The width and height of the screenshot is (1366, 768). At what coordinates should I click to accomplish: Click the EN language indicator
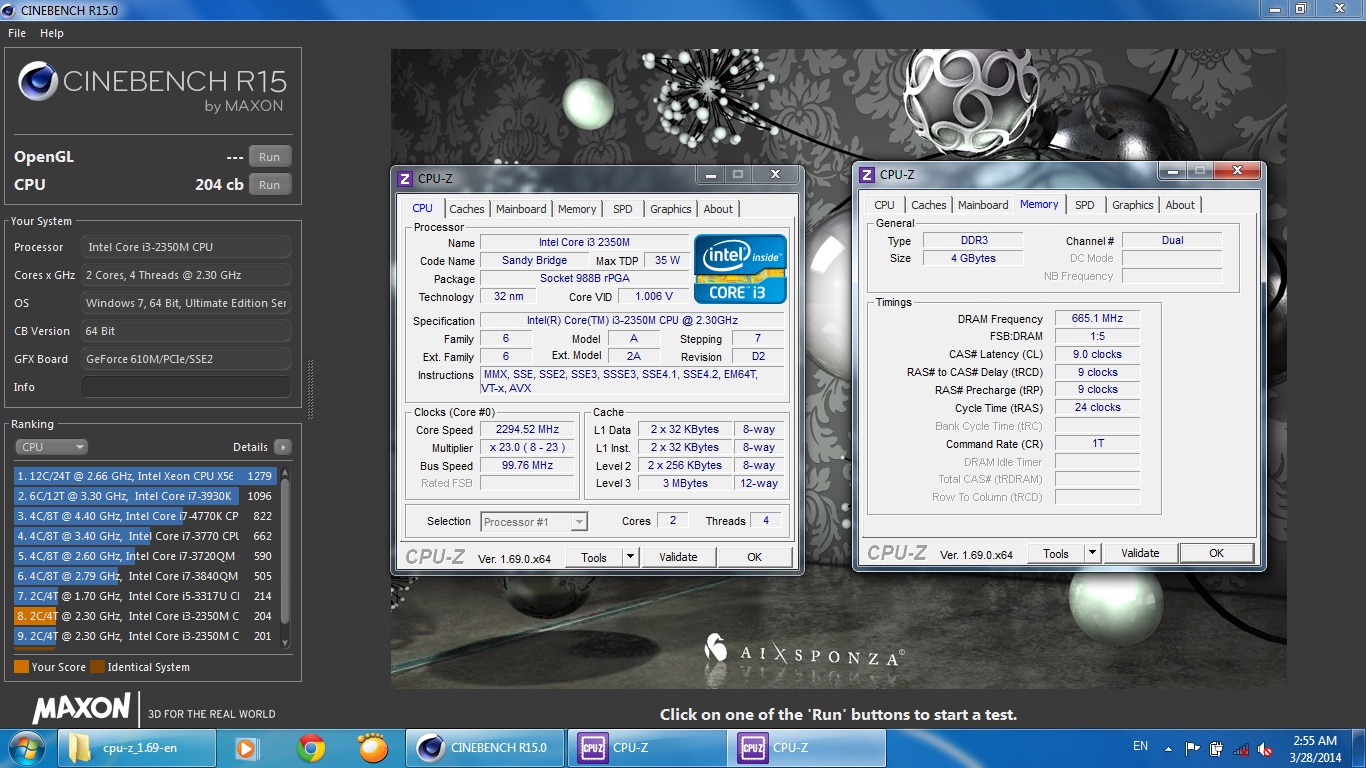click(1140, 746)
